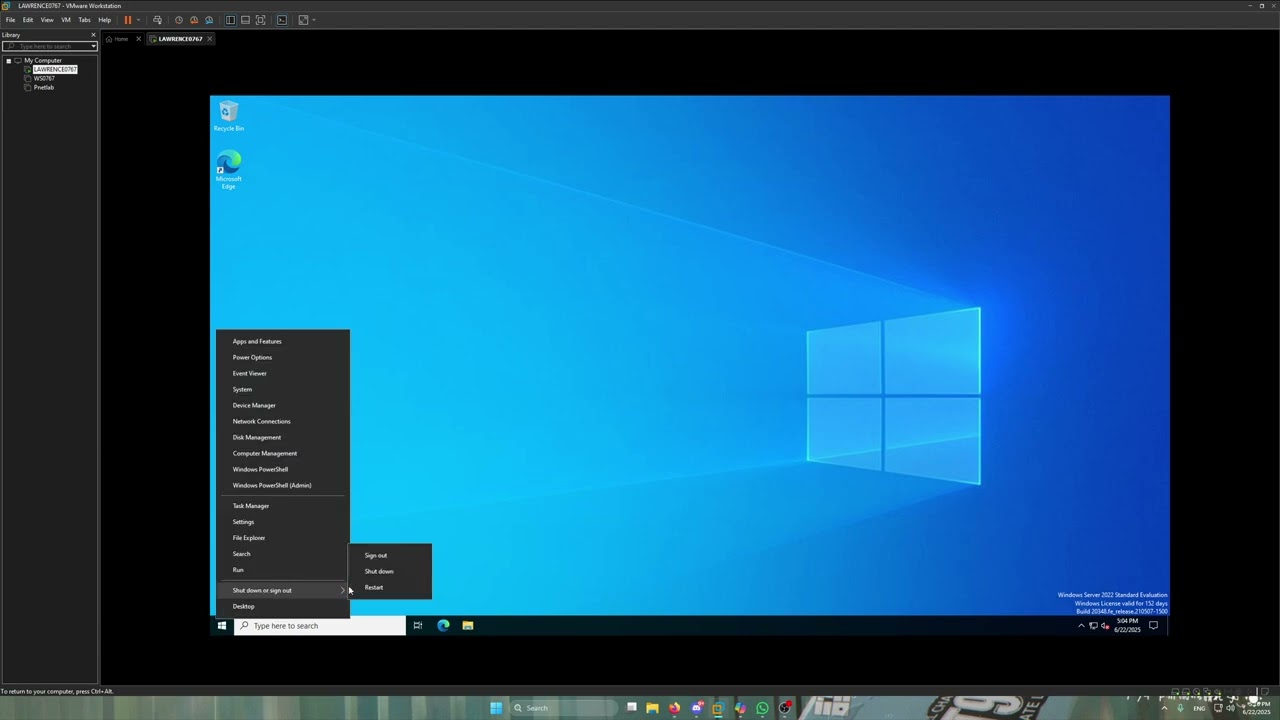This screenshot has width=1280, height=720.
Task: Close the Library panel
Action: [93, 35]
